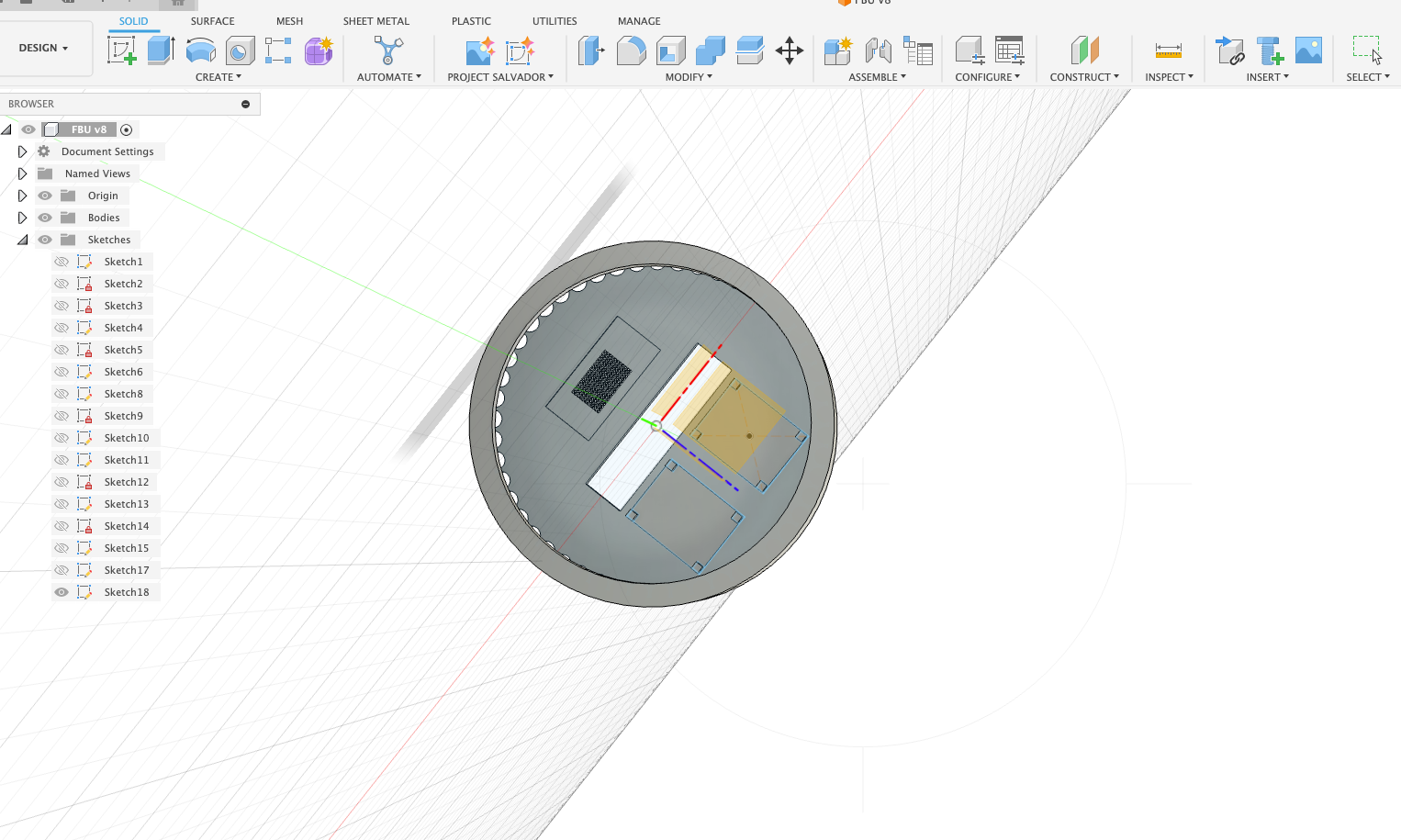
Task: Switch to the PLASTIC tab
Action: pos(471,21)
